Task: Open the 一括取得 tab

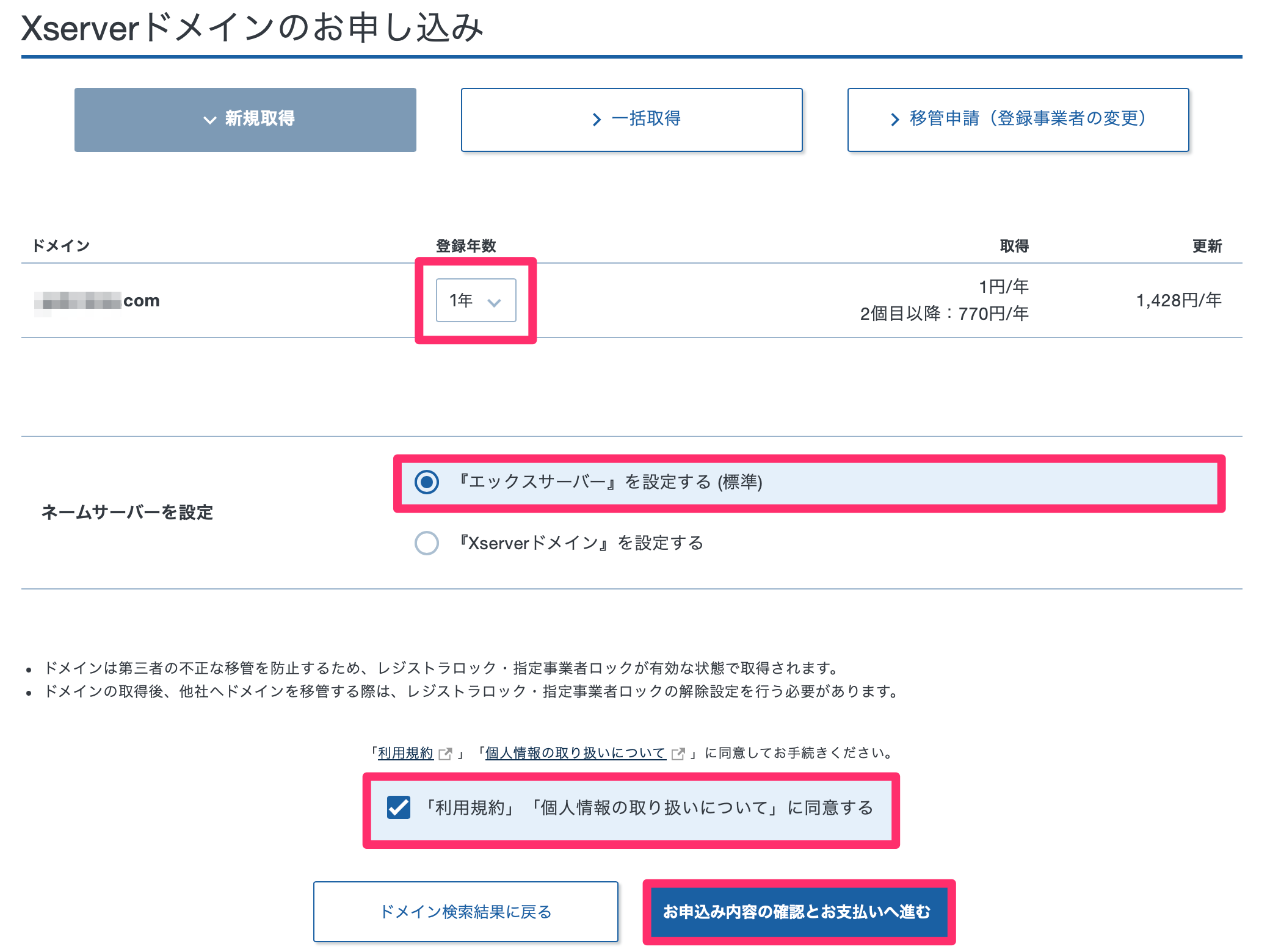Action: (631, 120)
